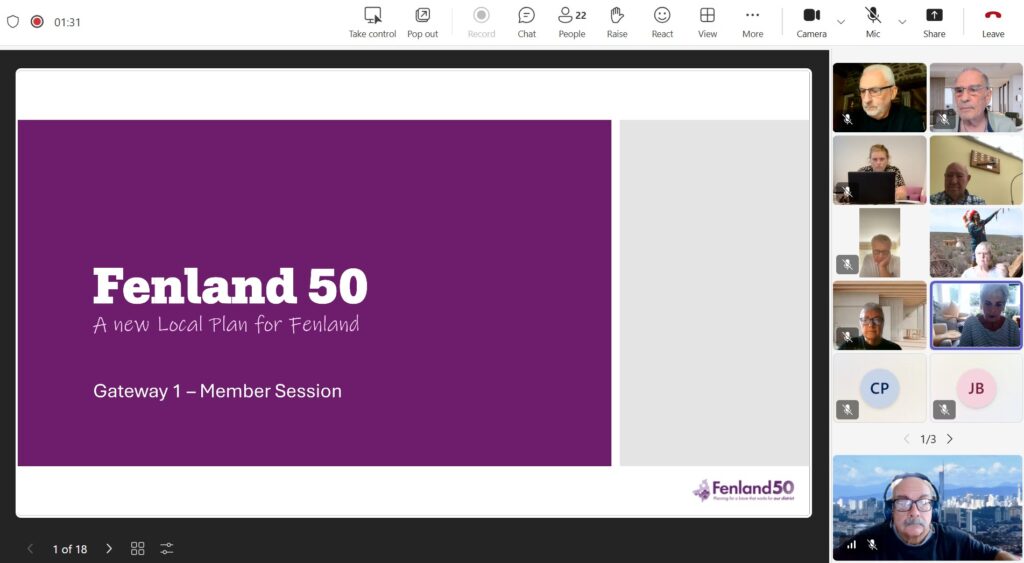Open slide grid view icon

(137, 549)
